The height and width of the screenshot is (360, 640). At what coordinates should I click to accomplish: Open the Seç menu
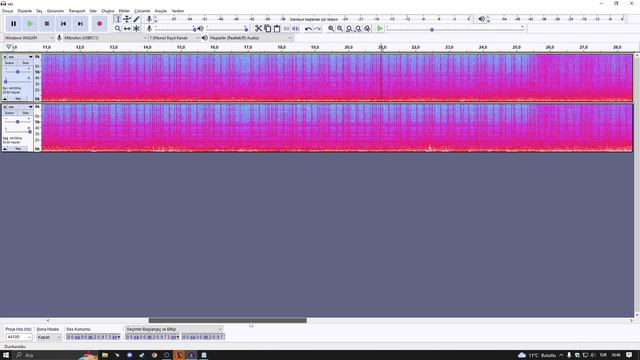(x=39, y=11)
